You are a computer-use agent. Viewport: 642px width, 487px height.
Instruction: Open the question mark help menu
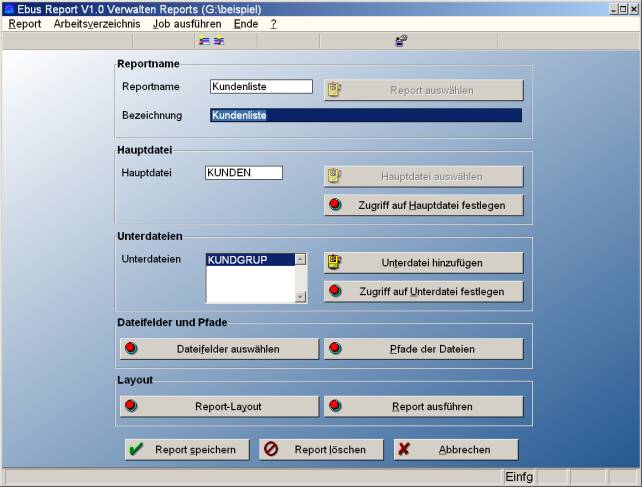pos(273,23)
